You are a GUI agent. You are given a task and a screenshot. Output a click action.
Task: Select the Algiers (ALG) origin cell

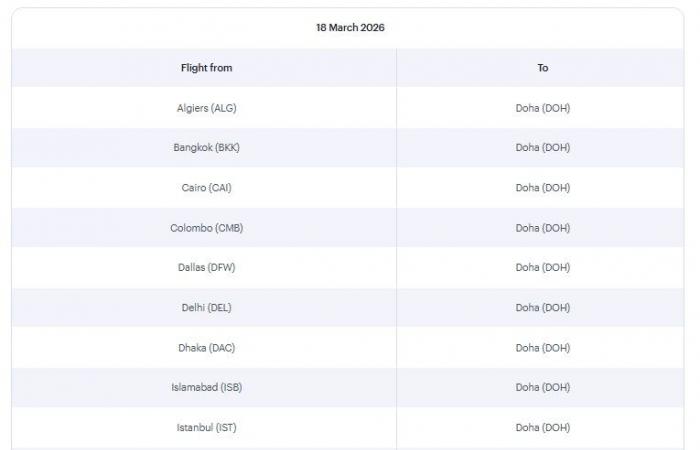pos(206,108)
